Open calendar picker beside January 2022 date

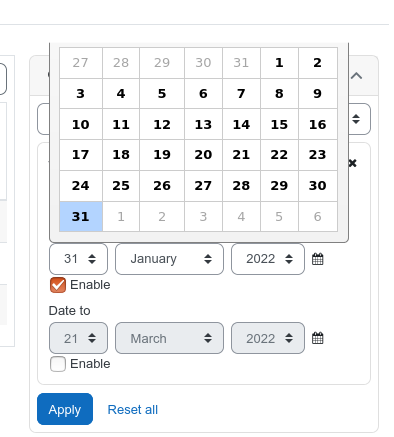tap(317, 259)
